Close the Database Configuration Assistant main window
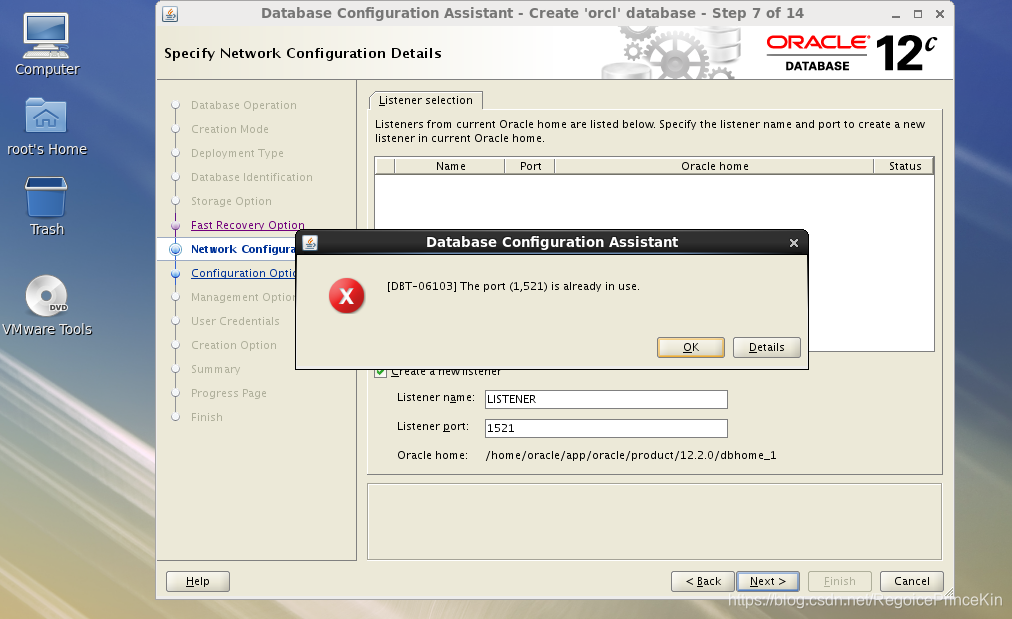 click(x=940, y=14)
